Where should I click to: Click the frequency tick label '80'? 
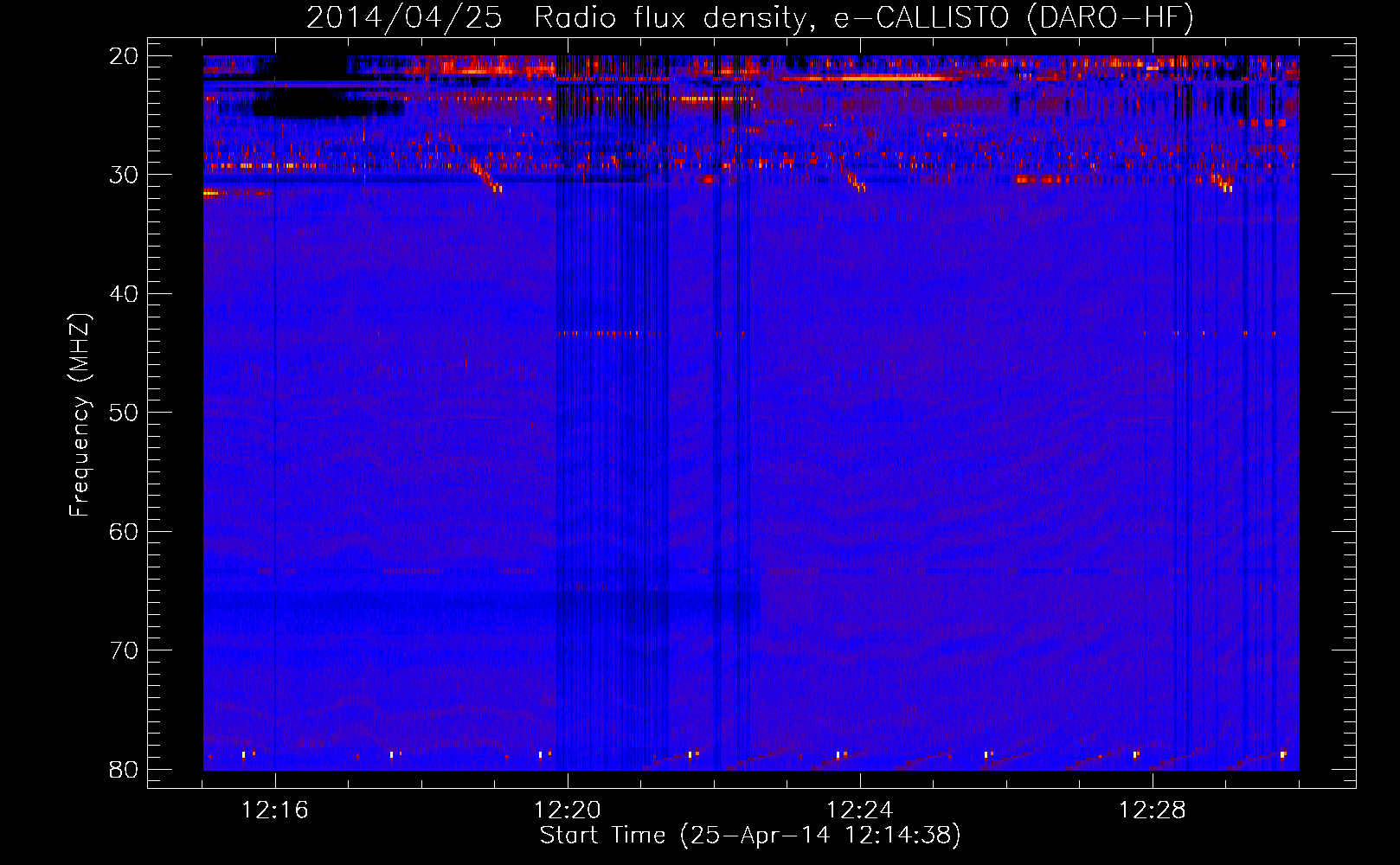124,770
